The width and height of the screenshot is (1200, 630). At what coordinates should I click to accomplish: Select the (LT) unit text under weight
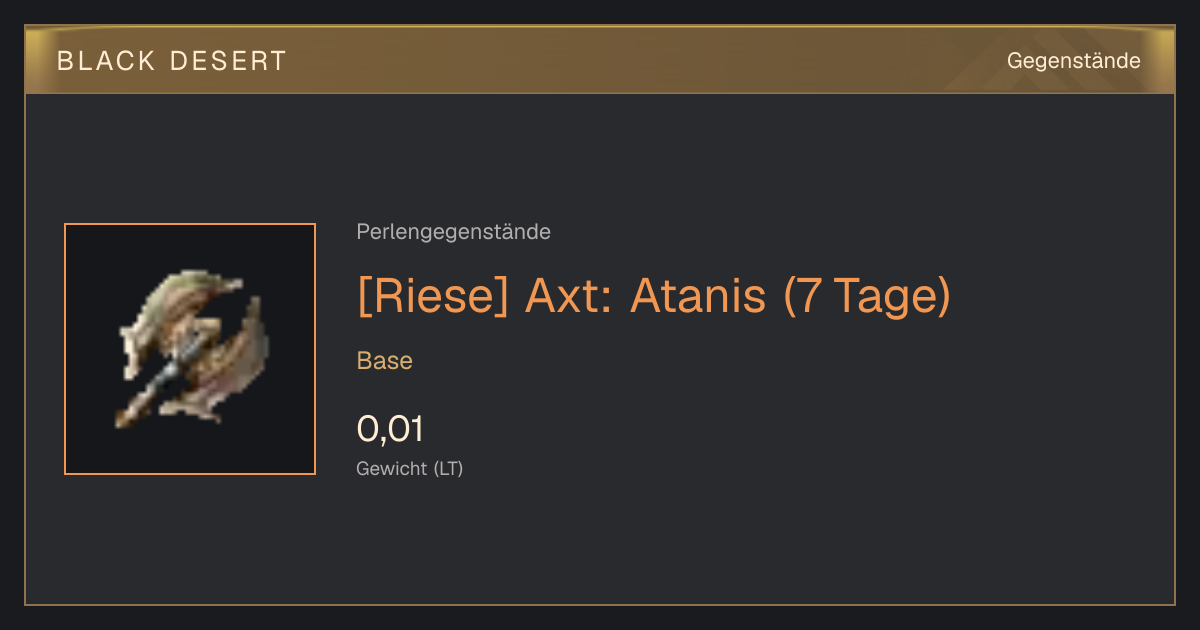448,468
